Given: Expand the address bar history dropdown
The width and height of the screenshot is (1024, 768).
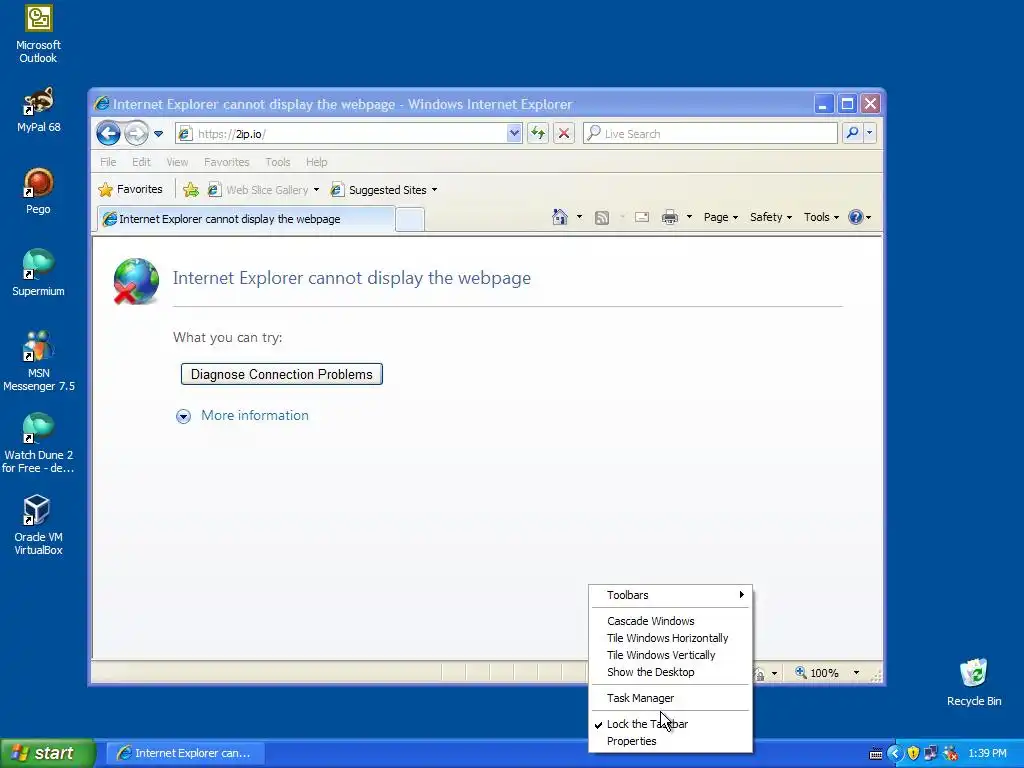Looking at the screenshot, I should point(514,134).
